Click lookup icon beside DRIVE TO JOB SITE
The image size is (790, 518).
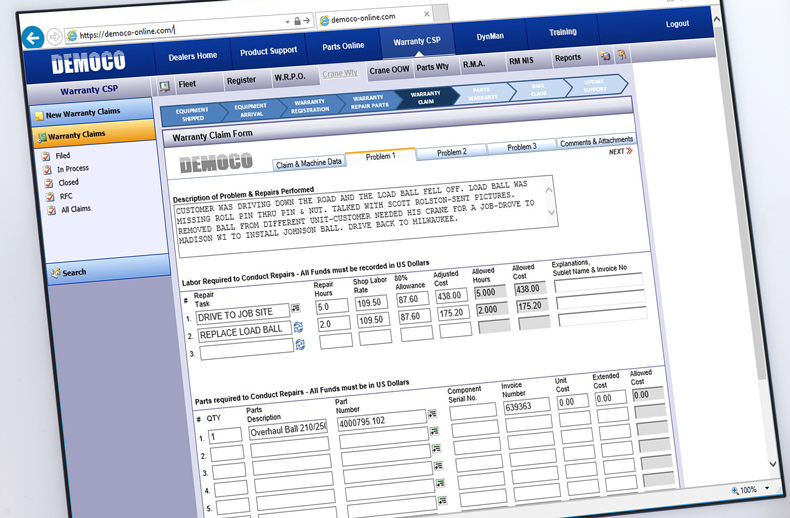coord(296,309)
